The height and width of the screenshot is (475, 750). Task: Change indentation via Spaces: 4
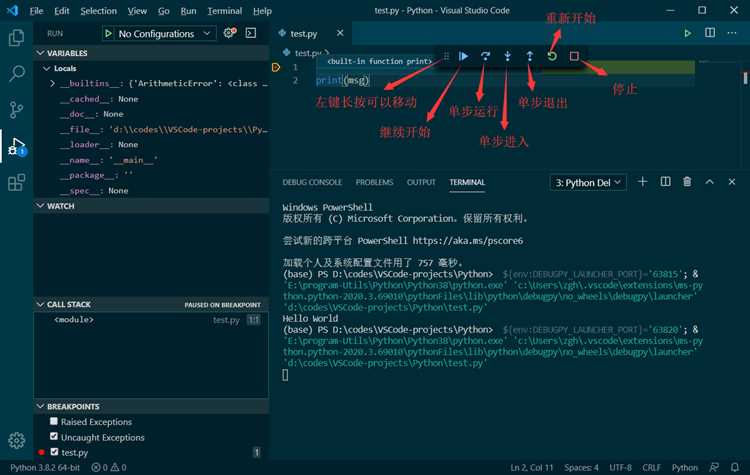point(581,467)
